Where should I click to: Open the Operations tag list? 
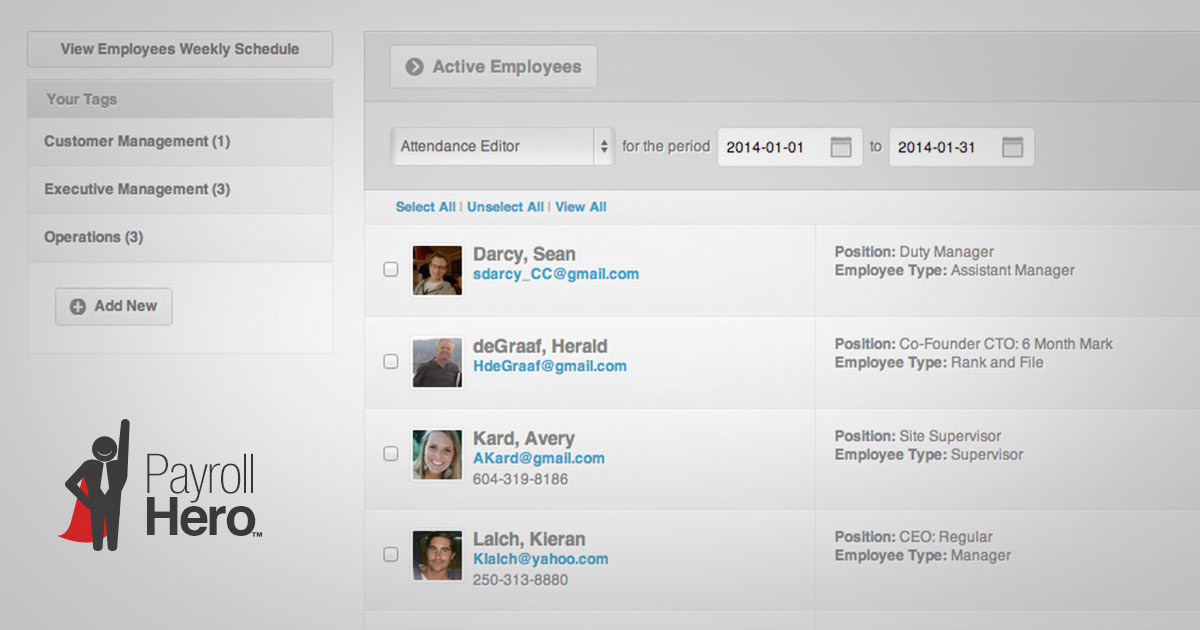click(x=93, y=237)
